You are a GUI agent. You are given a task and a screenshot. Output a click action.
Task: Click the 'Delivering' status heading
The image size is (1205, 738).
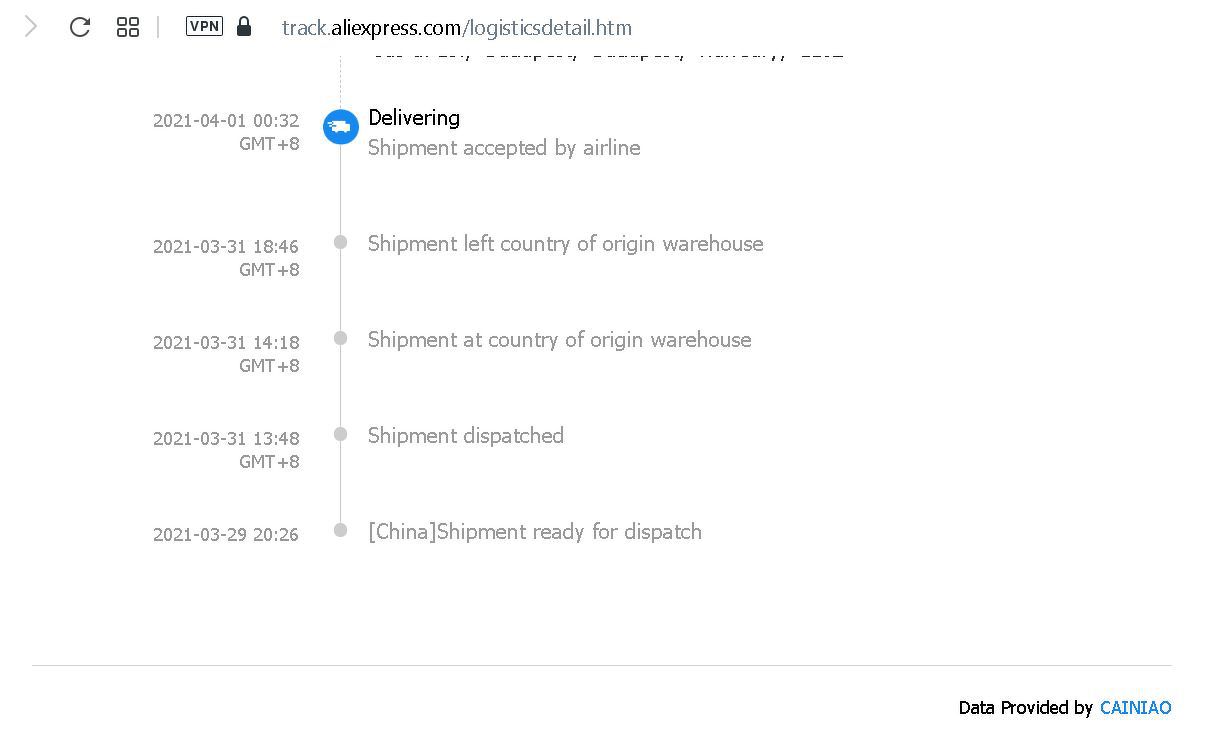point(414,118)
